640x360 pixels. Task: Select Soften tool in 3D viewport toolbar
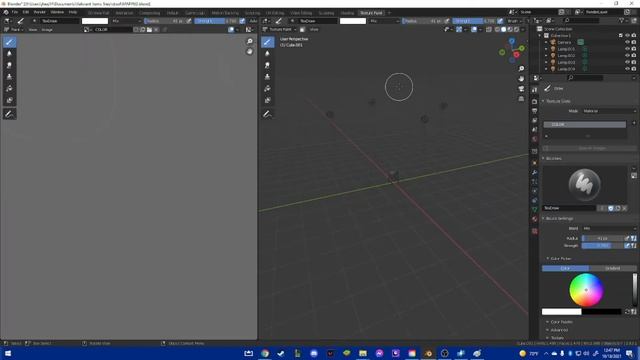click(x=267, y=53)
